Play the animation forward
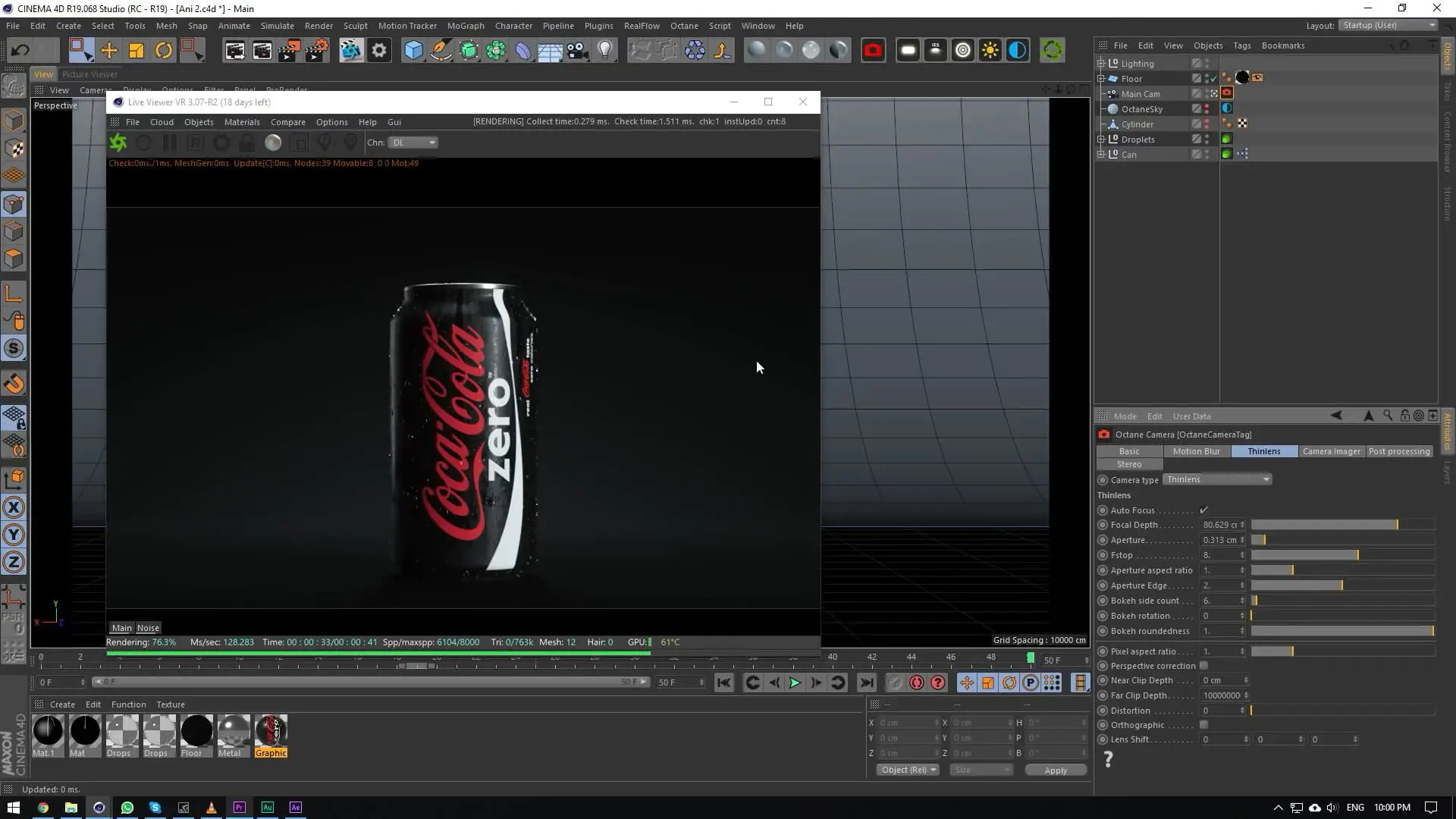1456x819 pixels. [x=794, y=682]
